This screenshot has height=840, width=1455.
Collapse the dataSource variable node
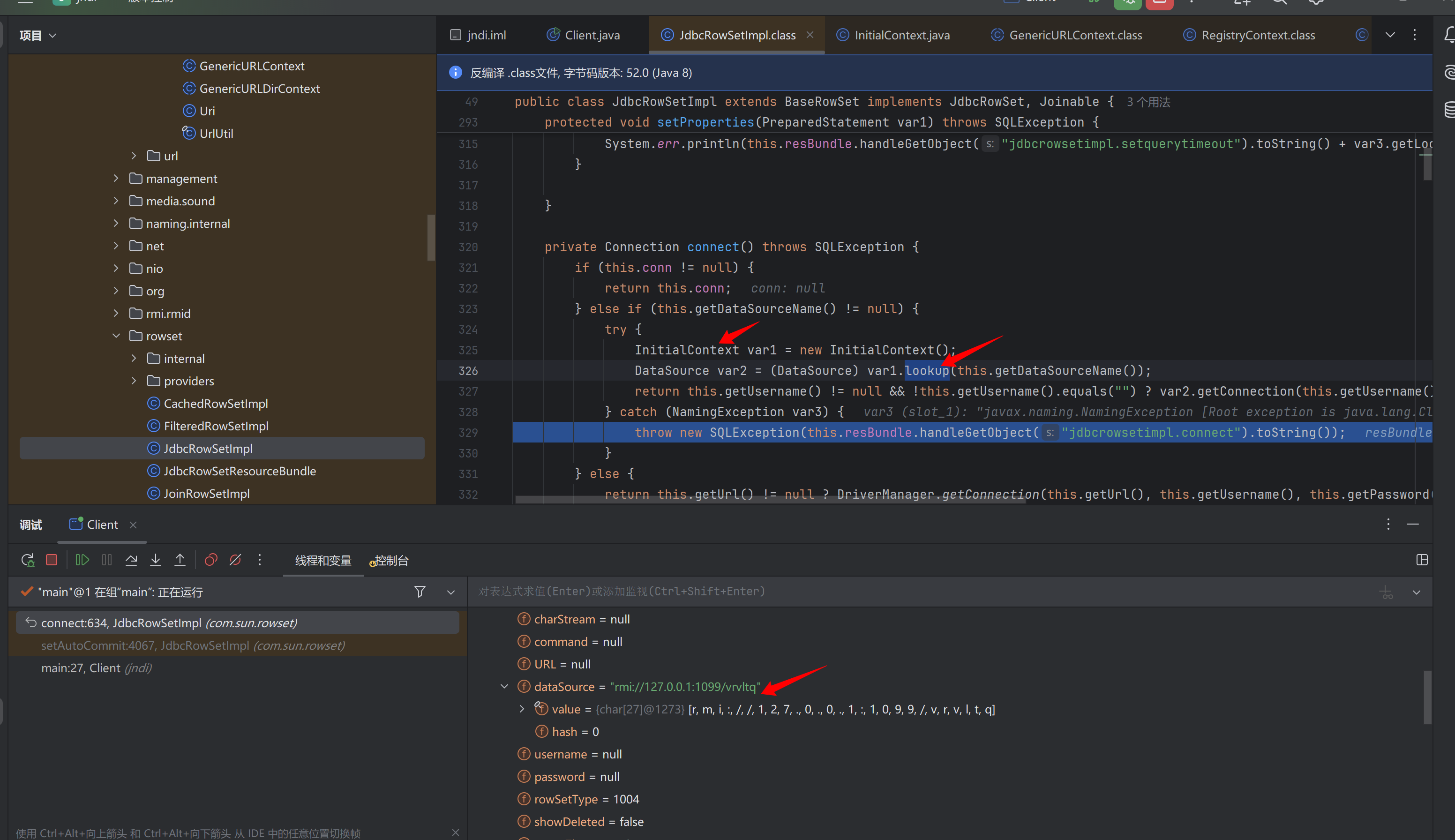point(504,687)
